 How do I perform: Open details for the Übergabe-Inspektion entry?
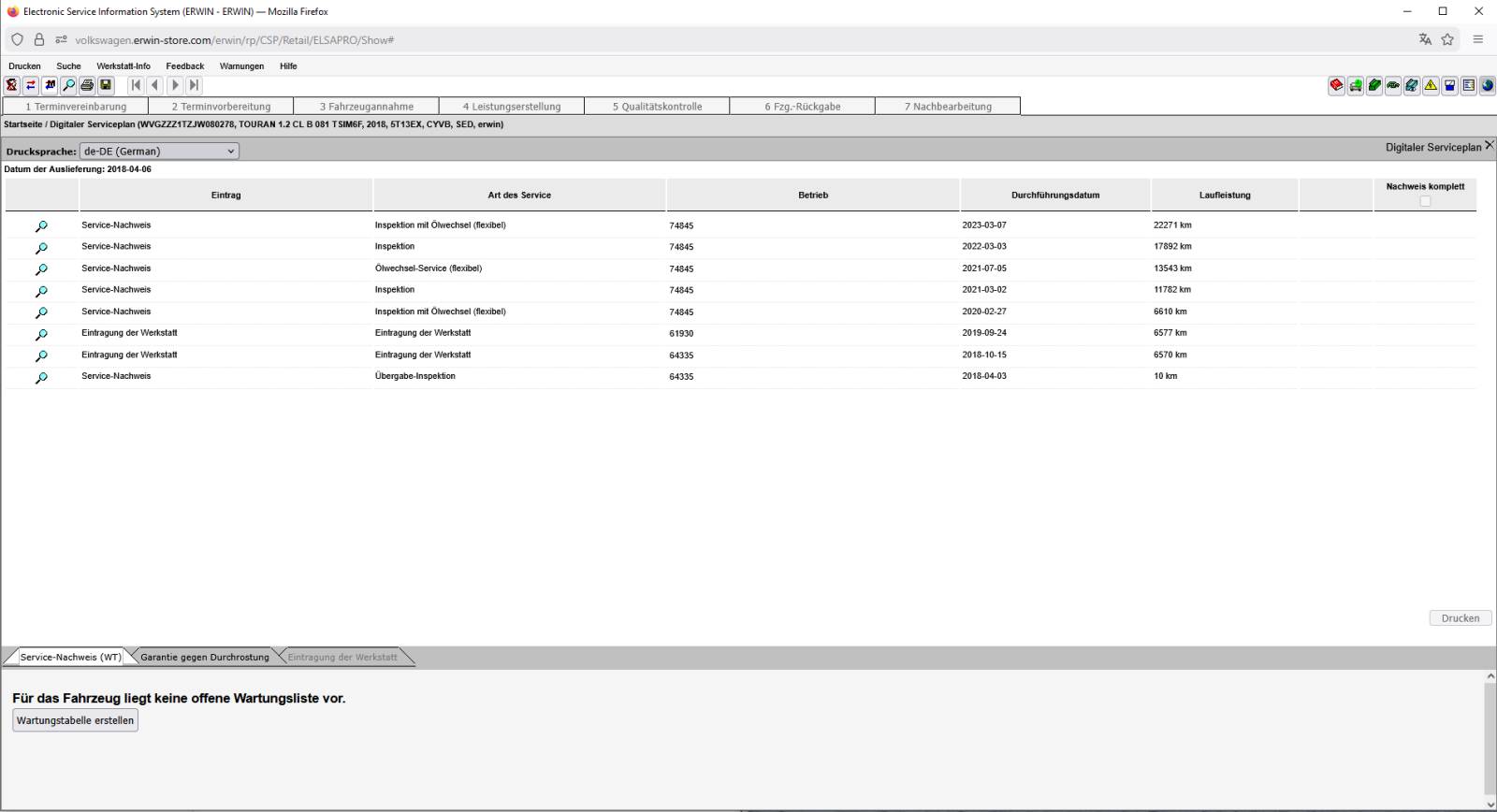[x=41, y=378]
